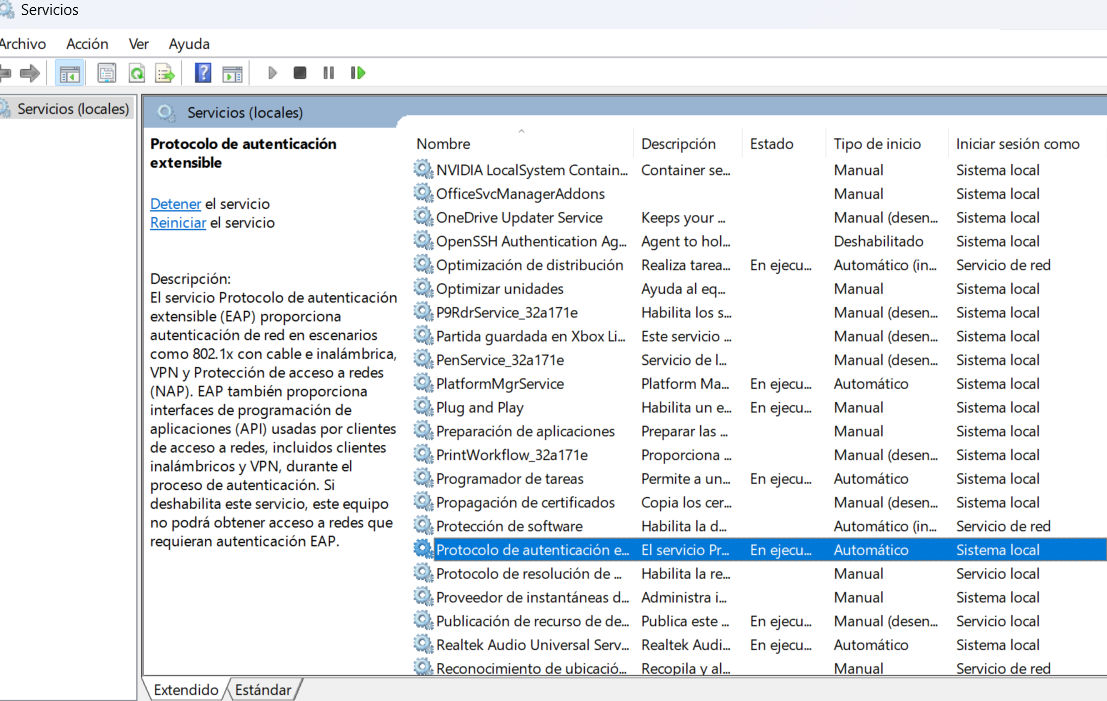
Task: Click the Export List toolbar icon
Action: [164, 73]
